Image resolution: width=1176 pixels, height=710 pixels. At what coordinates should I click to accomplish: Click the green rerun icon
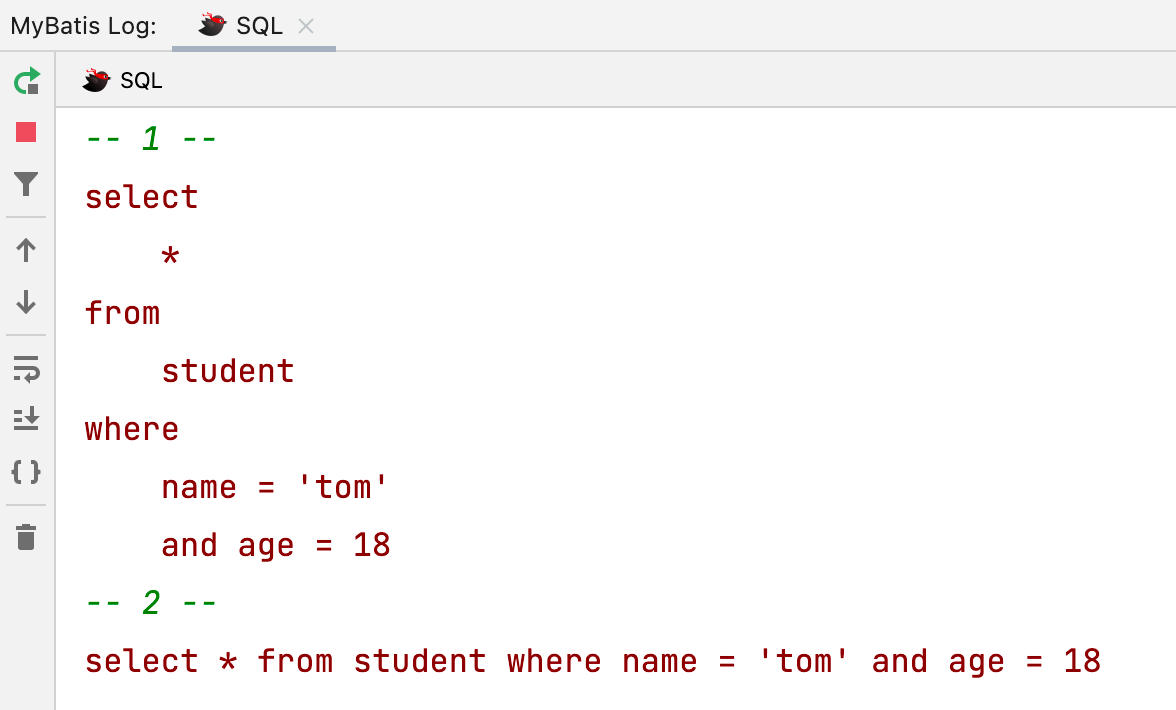pyautogui.click(x=27, y=81)
